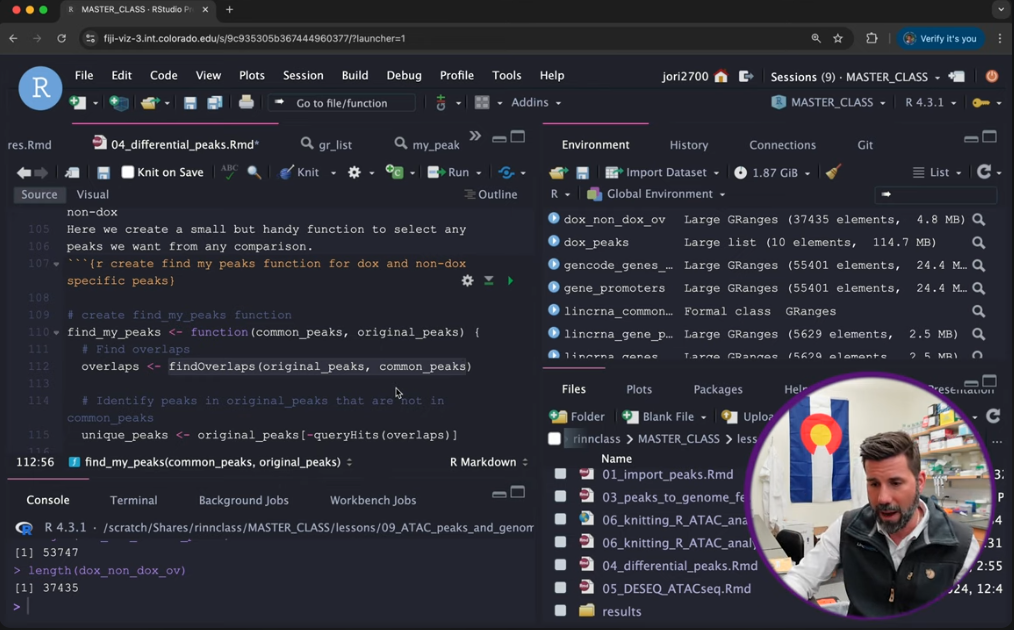1014x630 pixels.
Task: Click the Knit button
Action: pyautogui.click(x=301, y=173)
